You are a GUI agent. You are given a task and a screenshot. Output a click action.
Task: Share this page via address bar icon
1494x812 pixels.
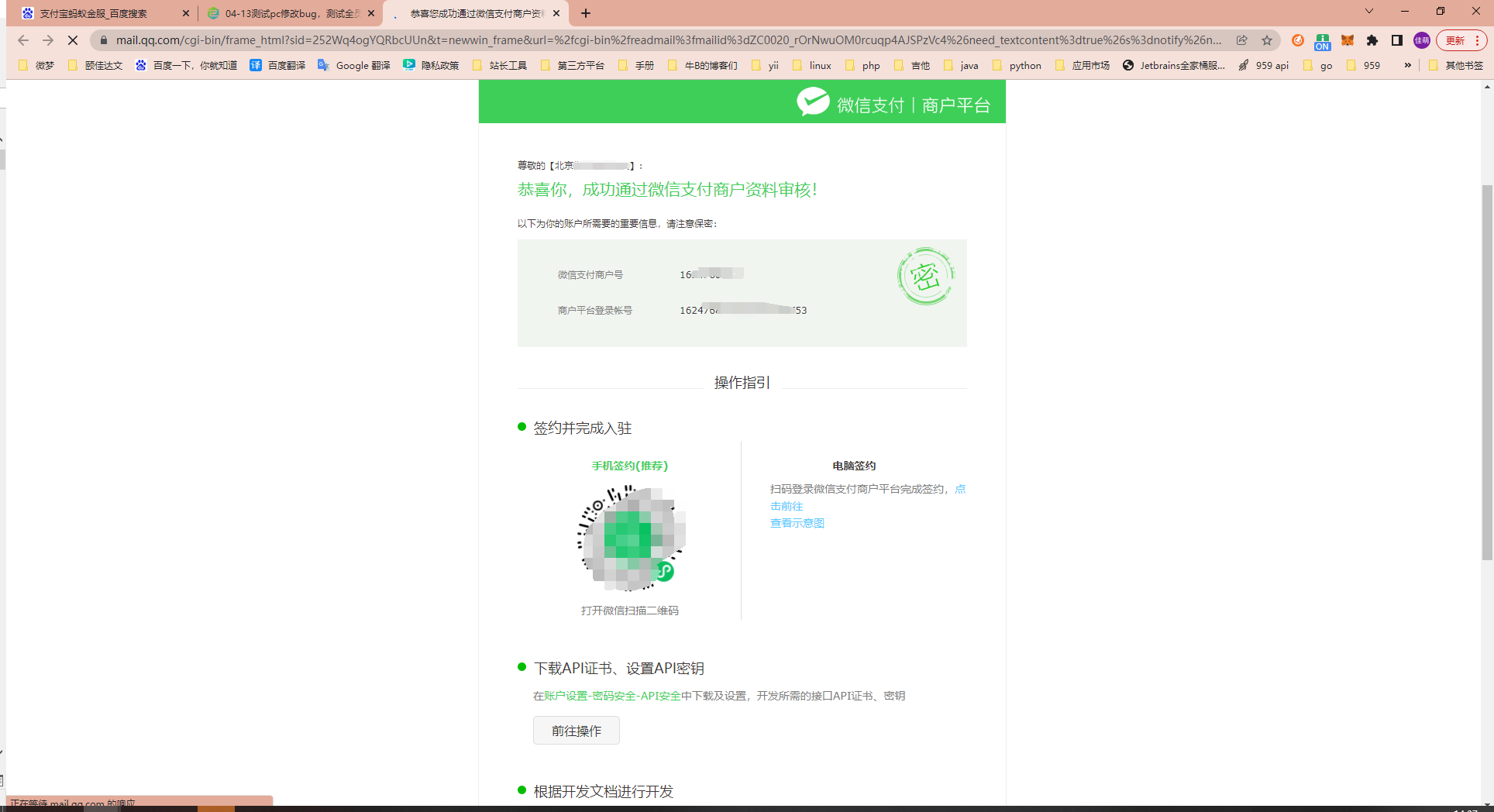[1242, 40]
